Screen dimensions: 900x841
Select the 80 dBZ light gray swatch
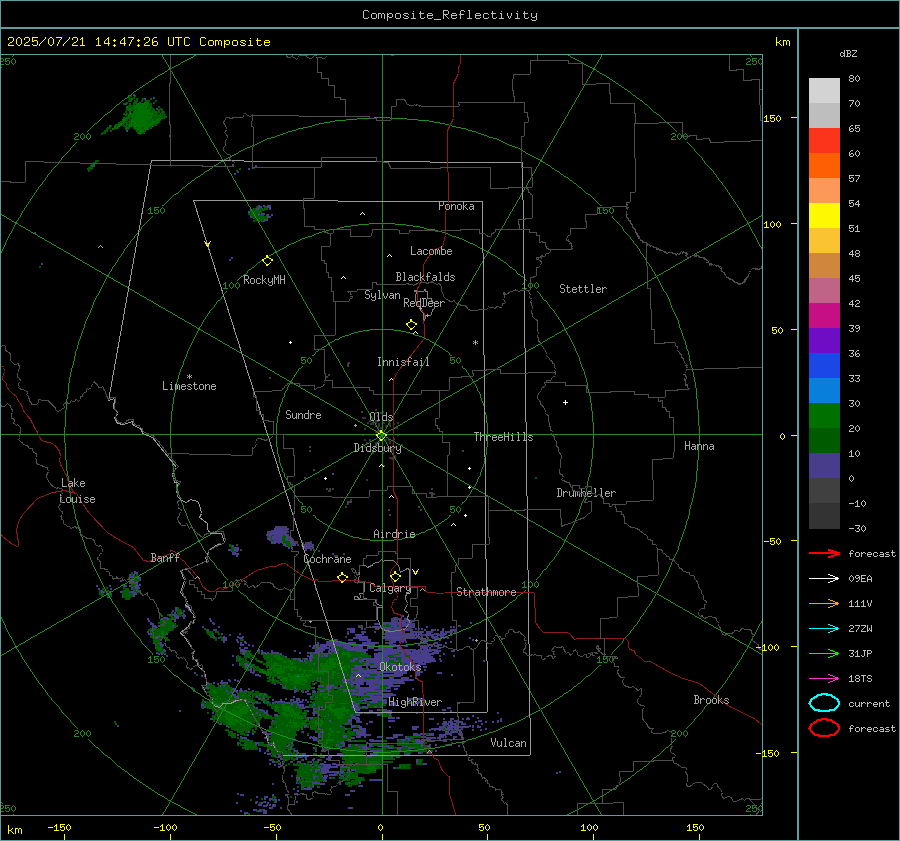[824, 90]
